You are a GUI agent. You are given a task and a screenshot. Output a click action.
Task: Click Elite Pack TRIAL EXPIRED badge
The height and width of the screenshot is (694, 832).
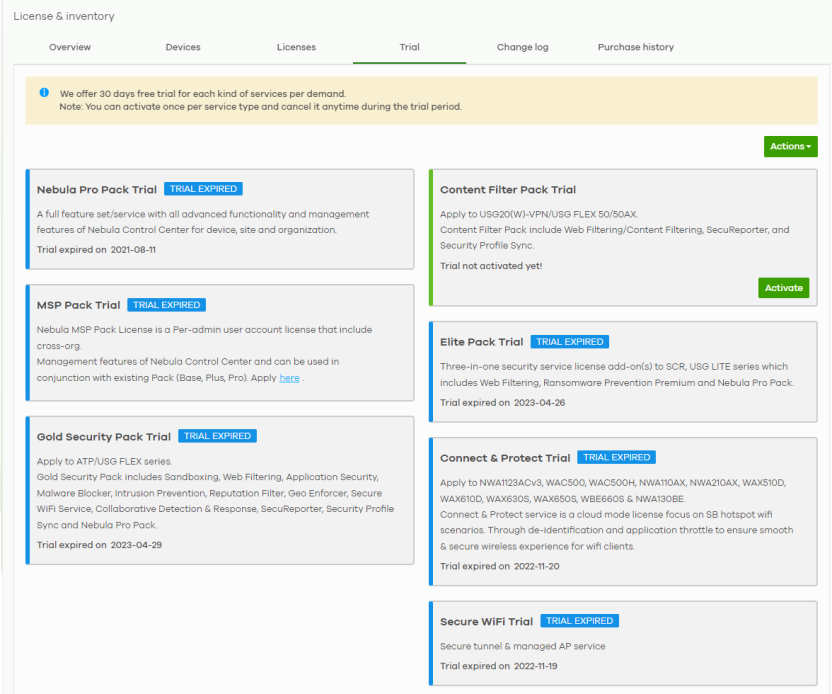569,342
